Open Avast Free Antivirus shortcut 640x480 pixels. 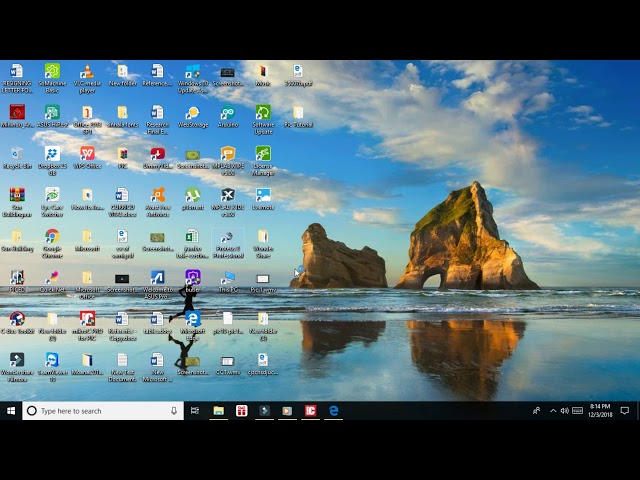point(157,195)
